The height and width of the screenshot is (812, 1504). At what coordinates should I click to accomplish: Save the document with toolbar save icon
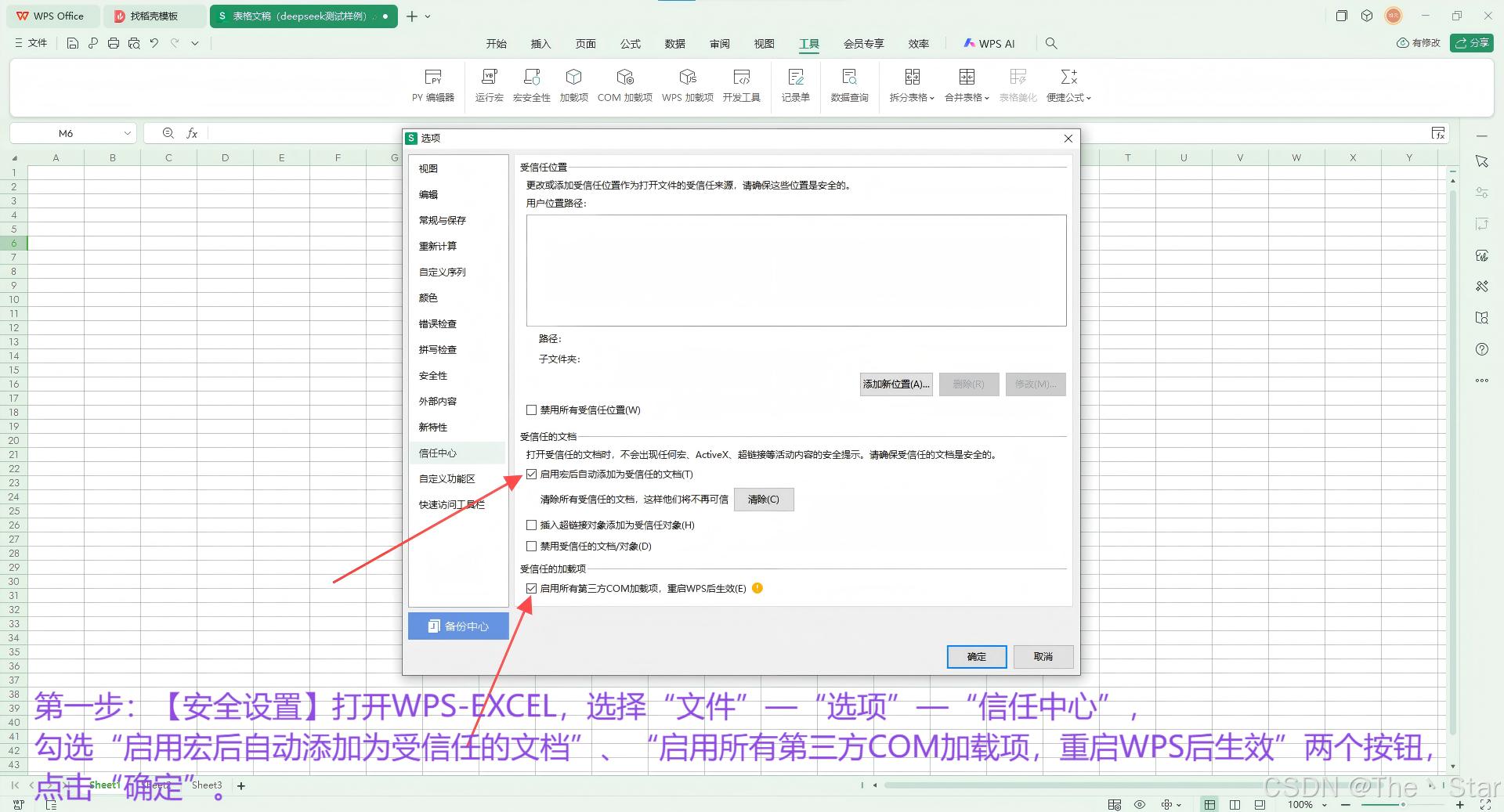click(73, 44)
